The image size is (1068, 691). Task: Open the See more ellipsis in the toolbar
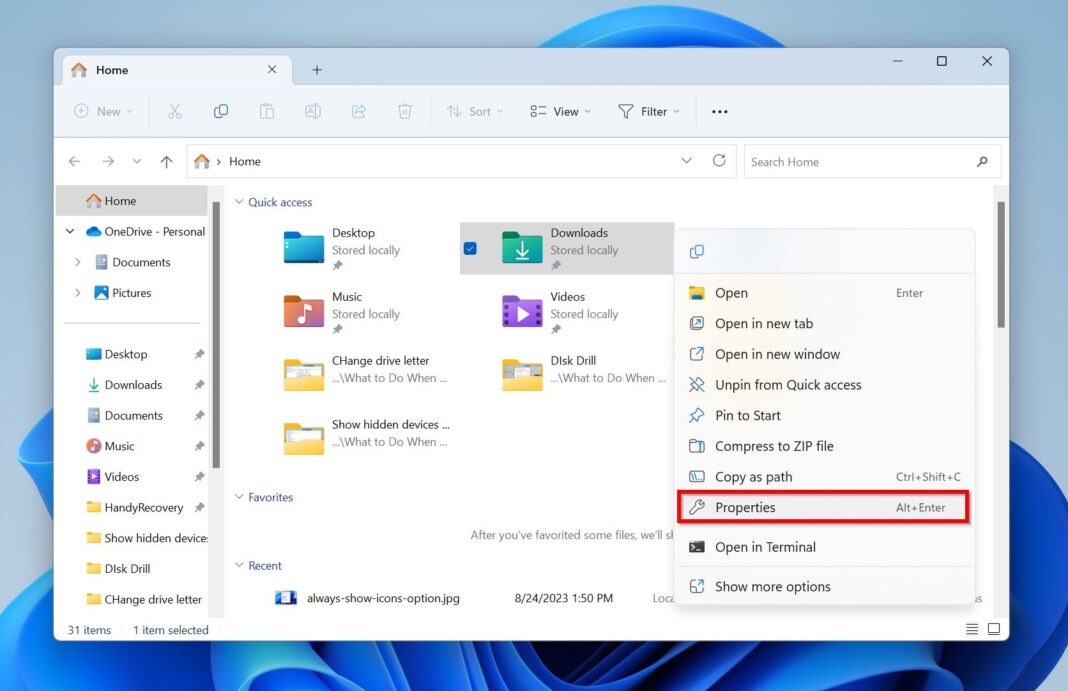pyautogui.click(x=719, y=111)
